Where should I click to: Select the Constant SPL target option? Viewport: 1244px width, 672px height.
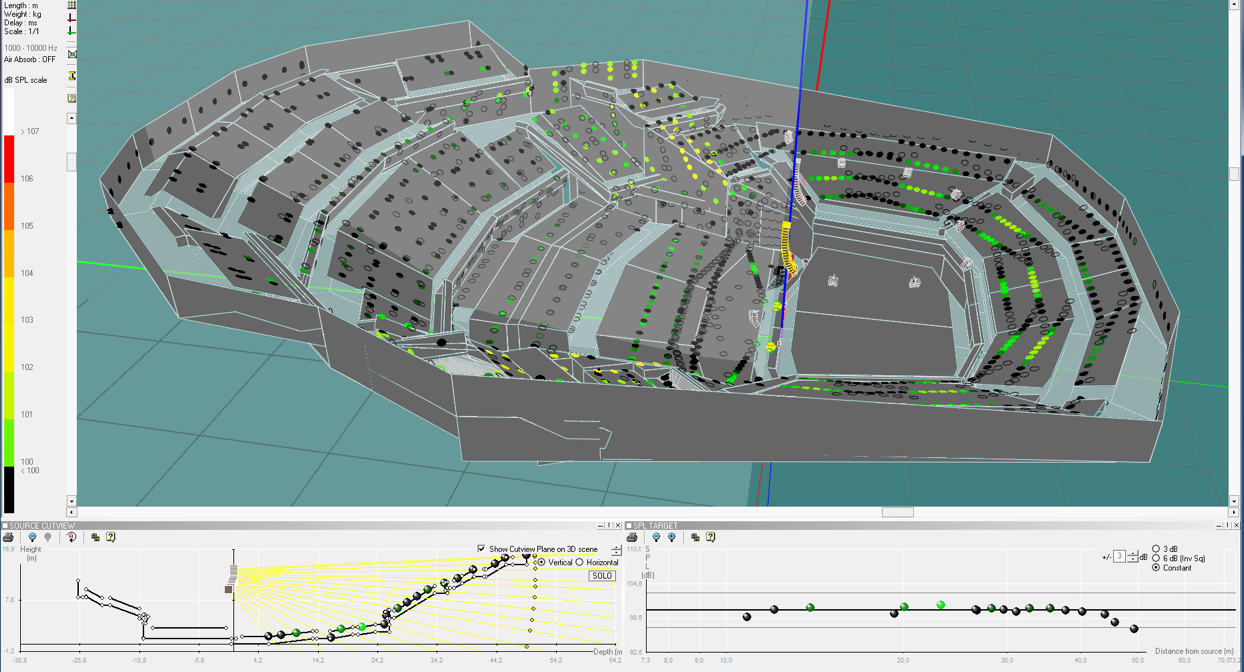tap(1156, 567)
